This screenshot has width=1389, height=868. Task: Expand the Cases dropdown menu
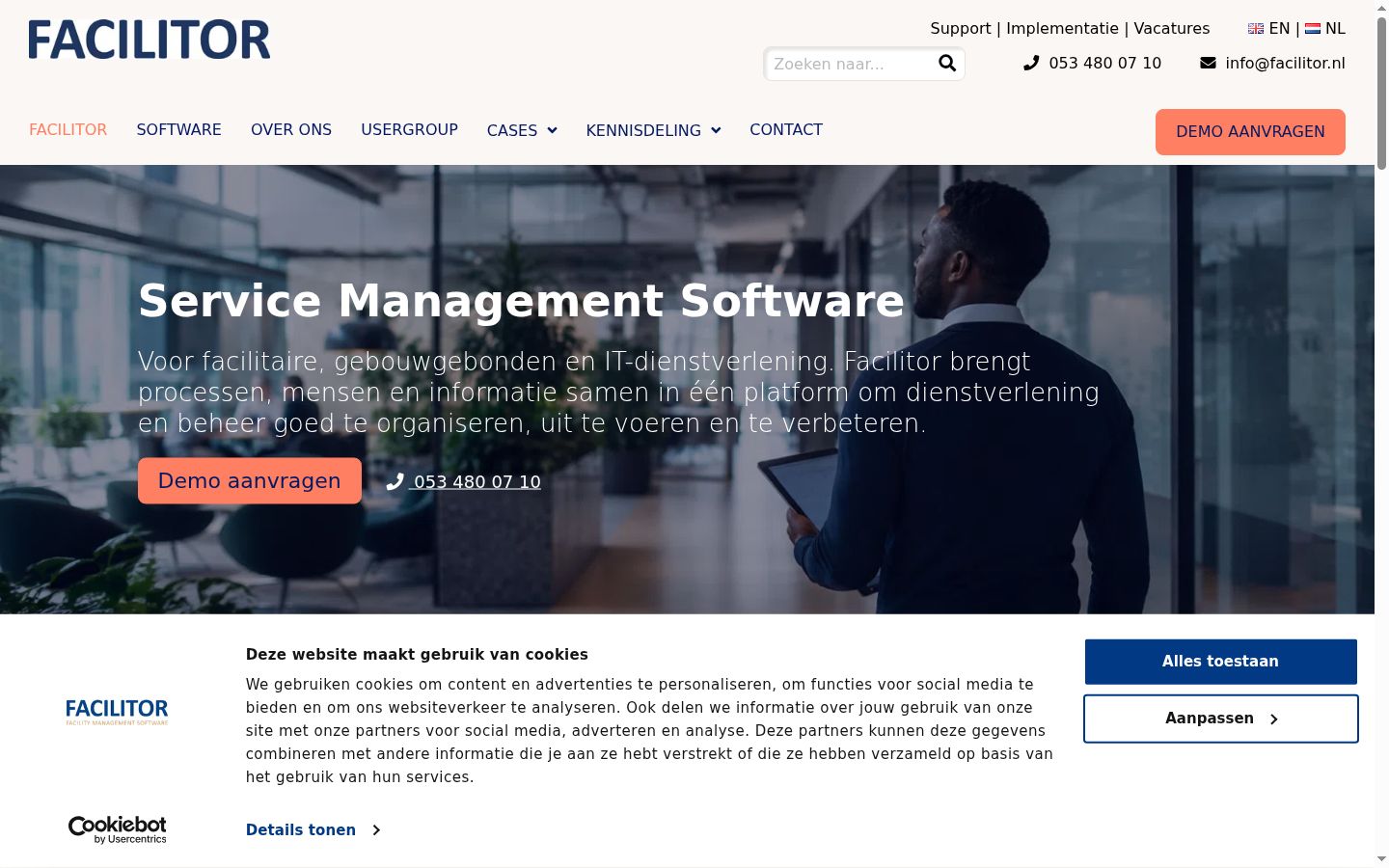point(522,130)
